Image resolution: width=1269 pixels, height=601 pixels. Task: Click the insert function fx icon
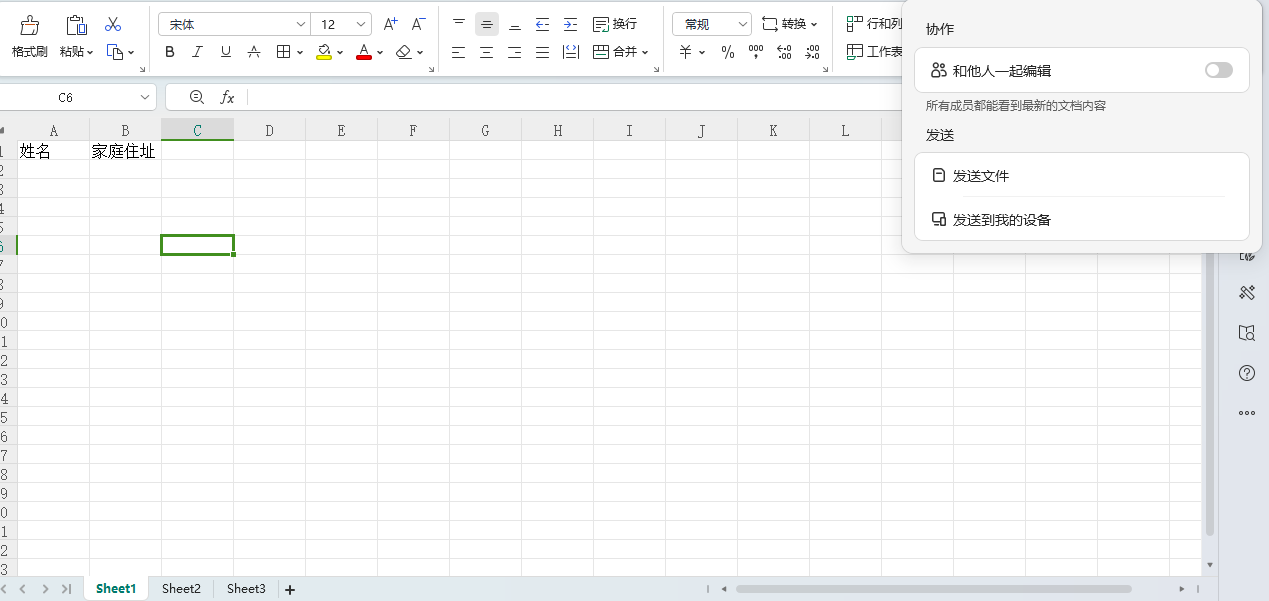coord(227,97)
